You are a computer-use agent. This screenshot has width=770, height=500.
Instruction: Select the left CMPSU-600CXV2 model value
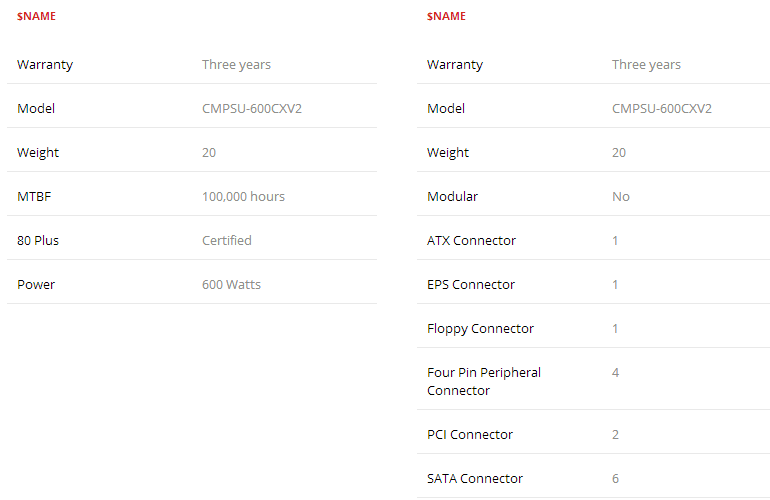(x=252, y=109)
